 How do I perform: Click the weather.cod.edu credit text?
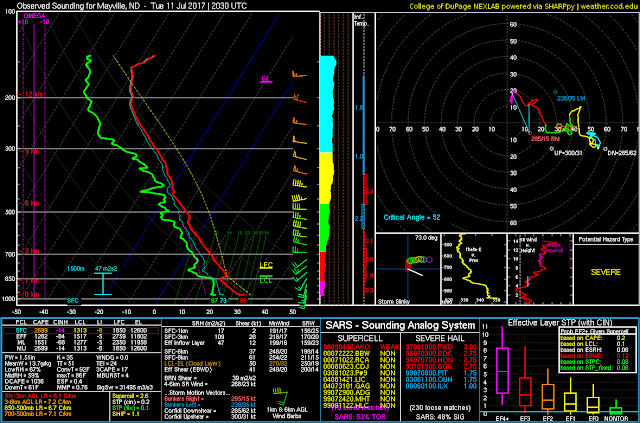[610, 6]
